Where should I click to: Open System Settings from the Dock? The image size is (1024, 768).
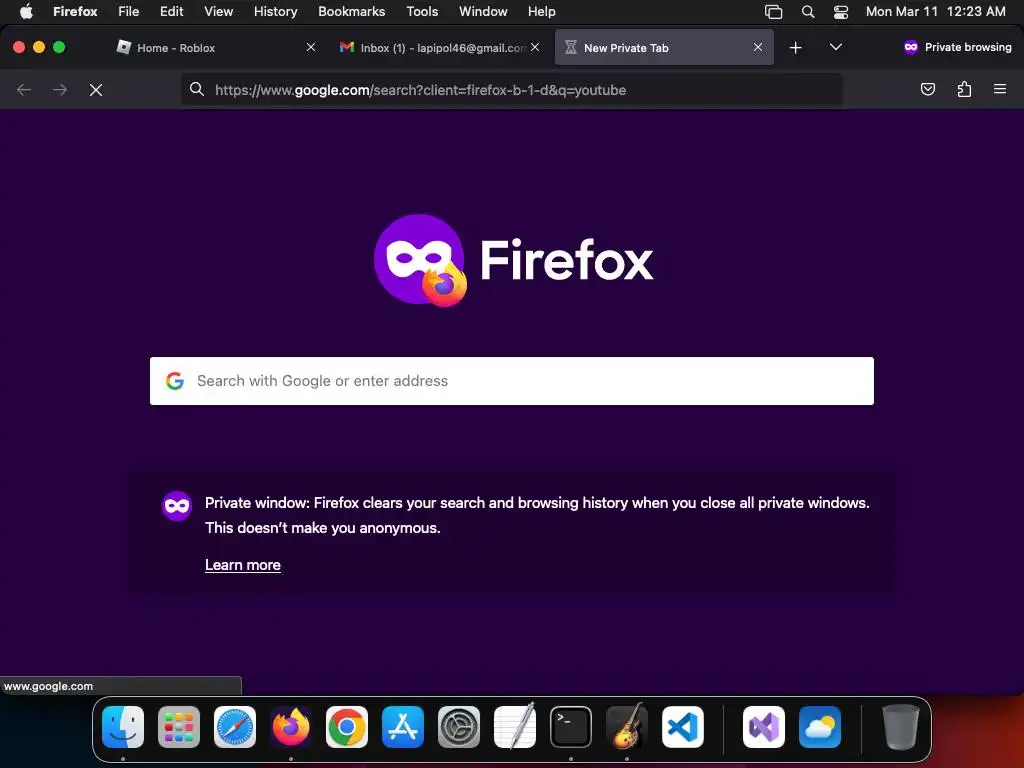click(458, 727)
